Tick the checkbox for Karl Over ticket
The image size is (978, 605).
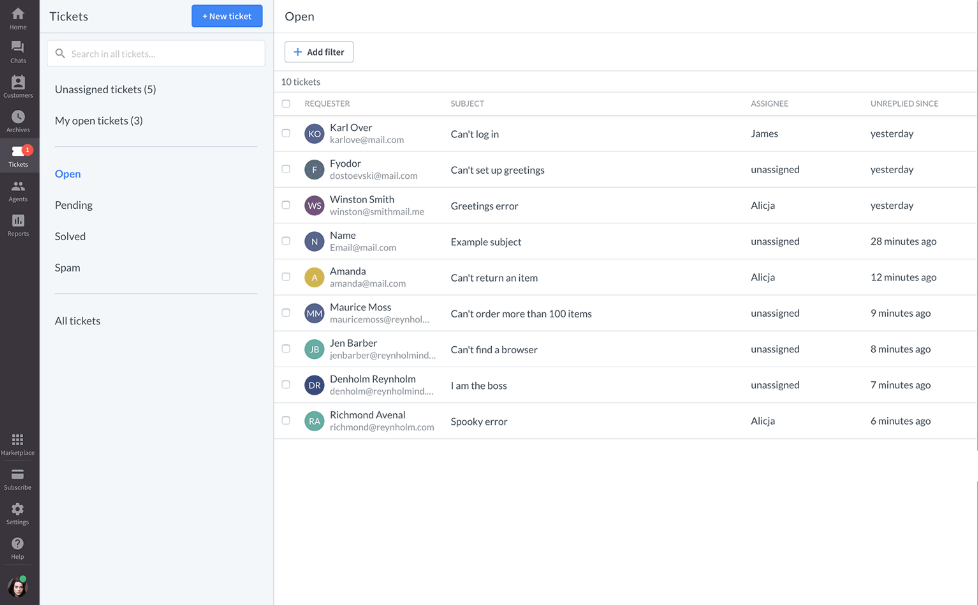click(x=286, y=133)
